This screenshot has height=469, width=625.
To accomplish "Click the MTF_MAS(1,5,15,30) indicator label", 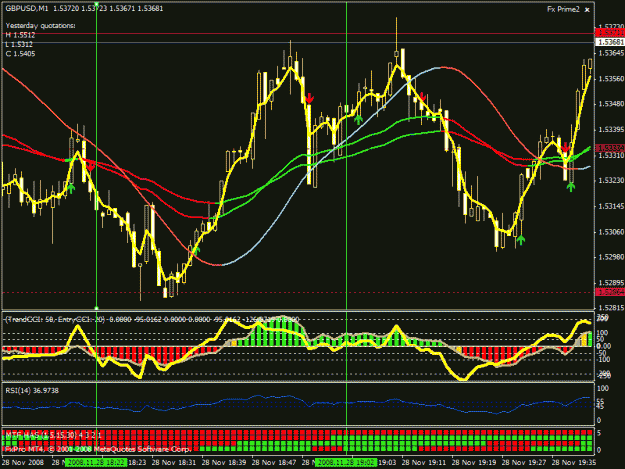I will (x=54, y=436).
